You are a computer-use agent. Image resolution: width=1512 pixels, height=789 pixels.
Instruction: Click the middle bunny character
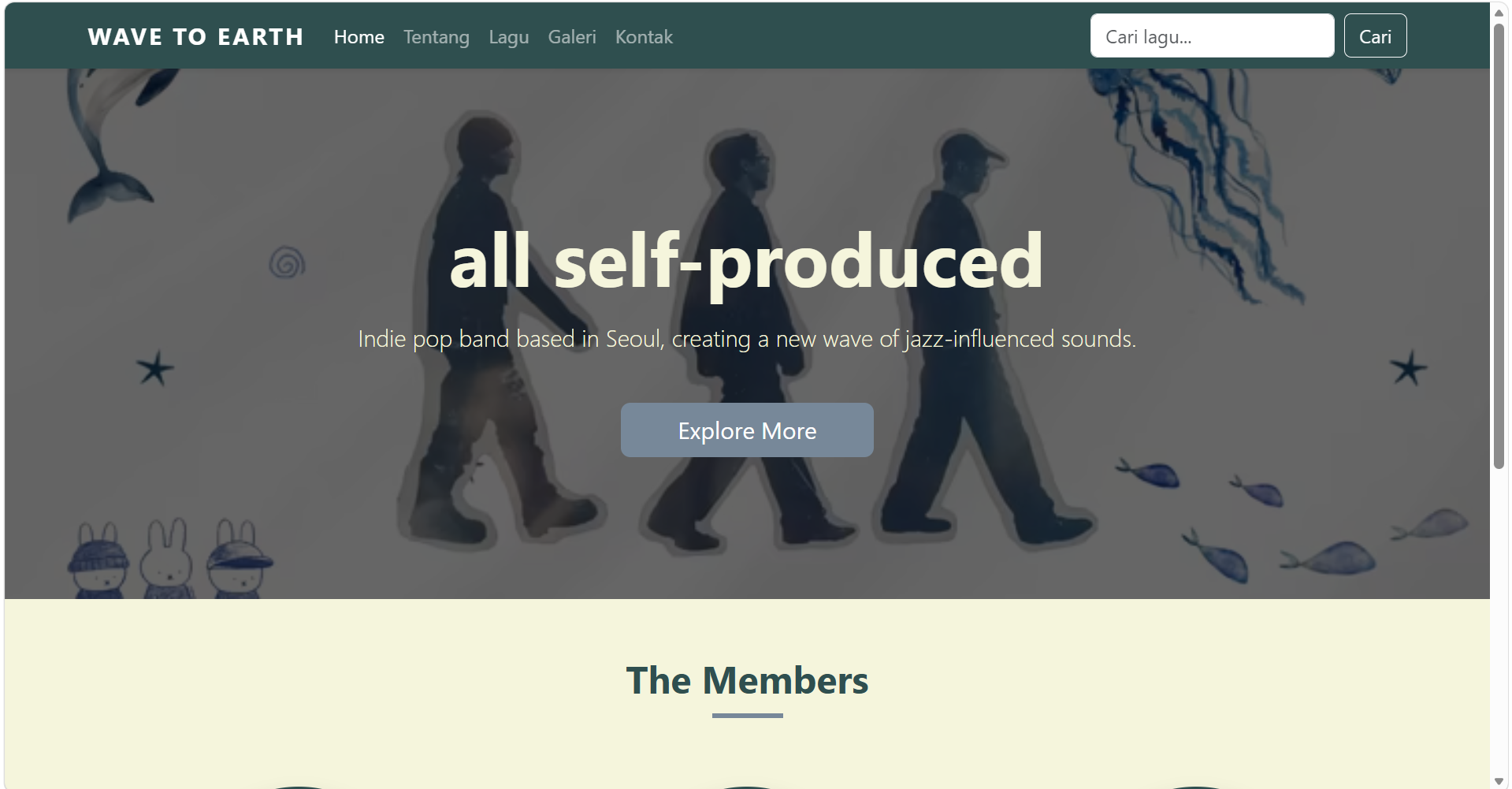click(x=168, y=558)
